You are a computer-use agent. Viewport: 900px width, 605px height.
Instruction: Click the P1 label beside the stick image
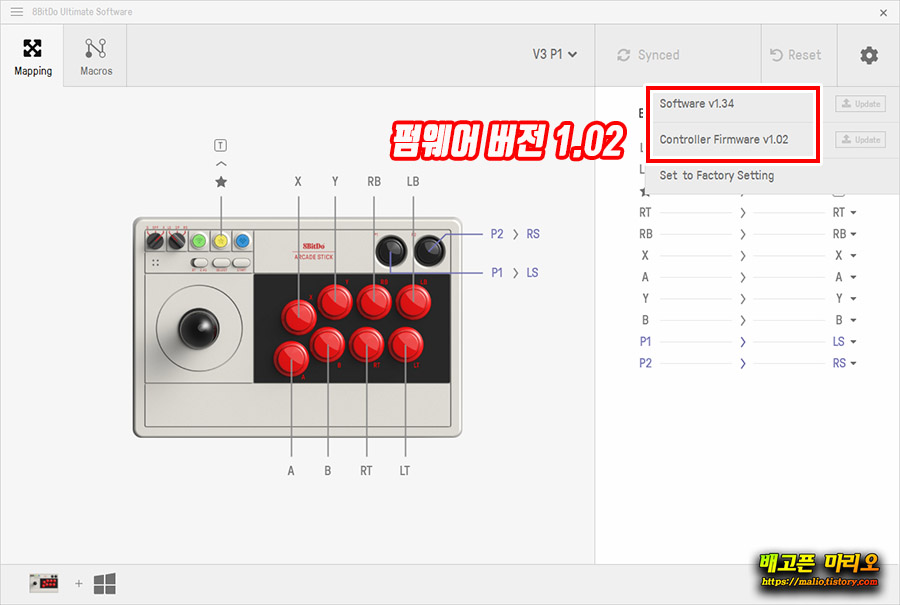point(497,273)
